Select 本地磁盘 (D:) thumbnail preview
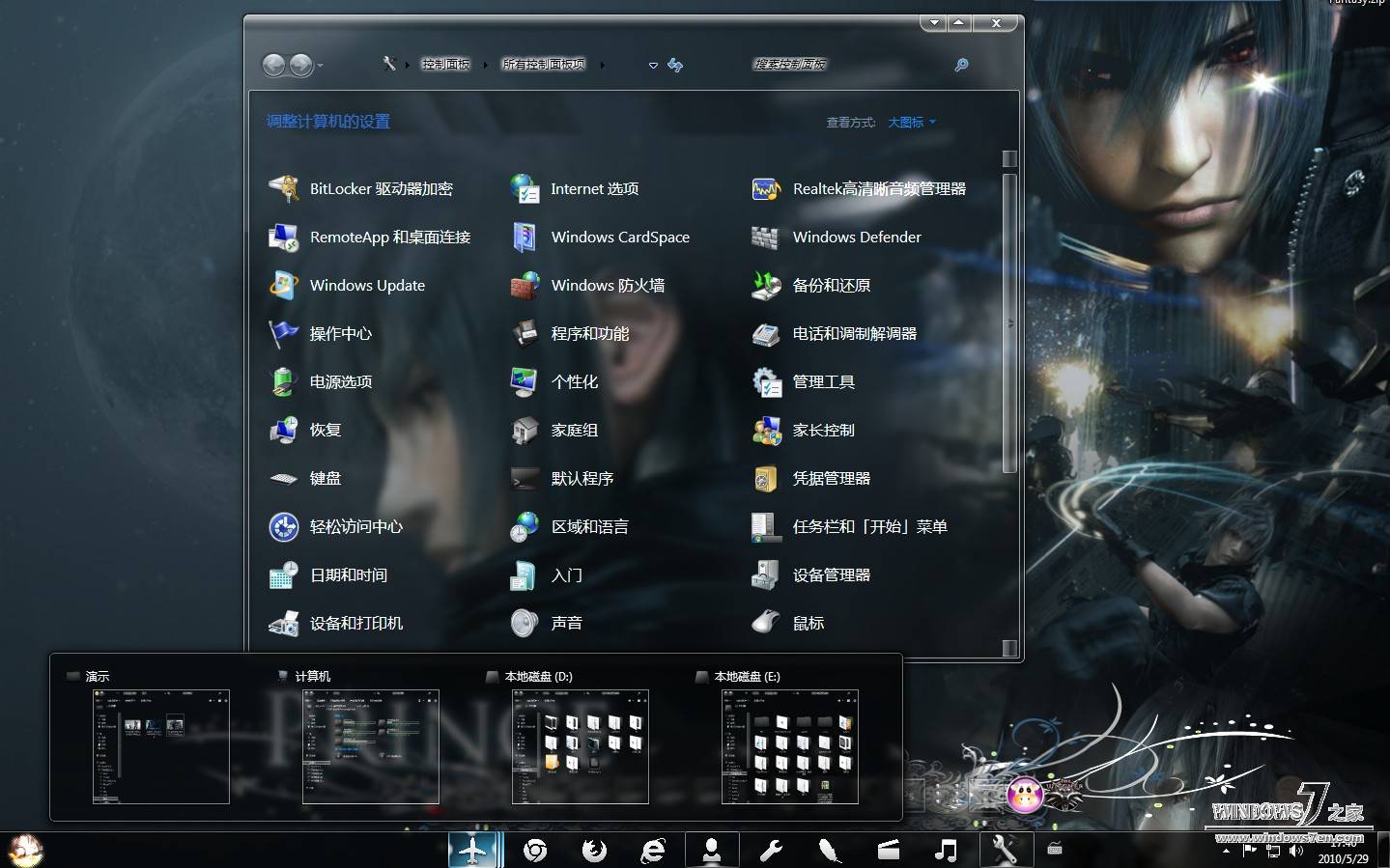This screenshot has width=1390, height=868. pyautogui.click(x=580, y=746)
